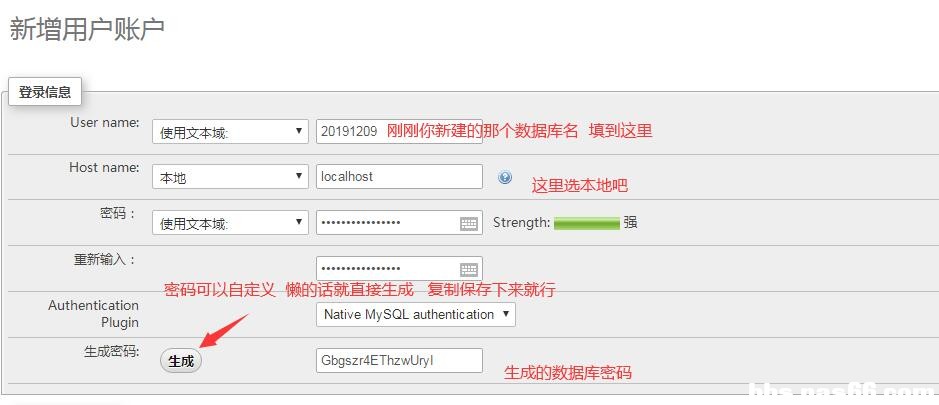Click the Host name label

[104, 167]
